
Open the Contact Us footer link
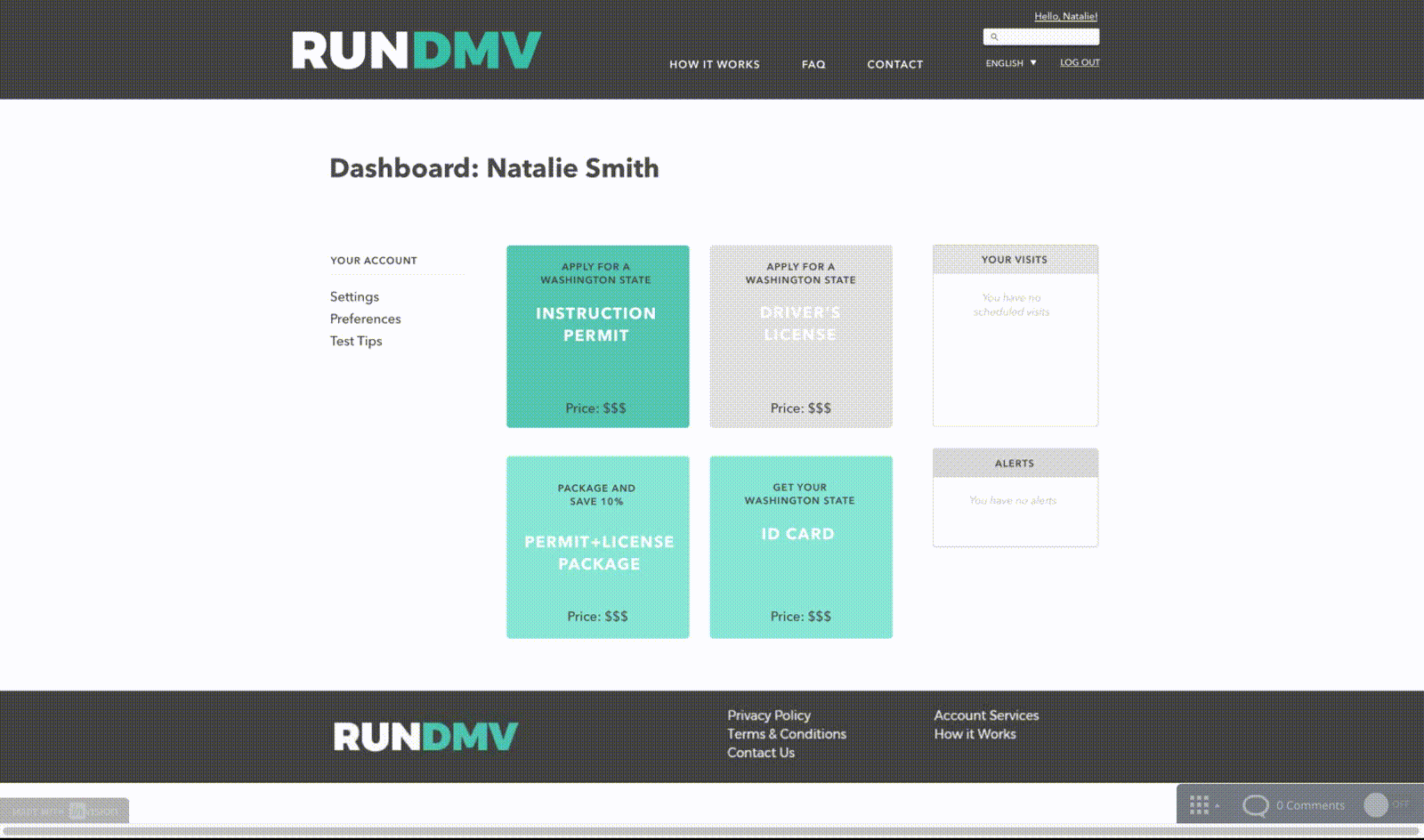click(x=761, y=753)
